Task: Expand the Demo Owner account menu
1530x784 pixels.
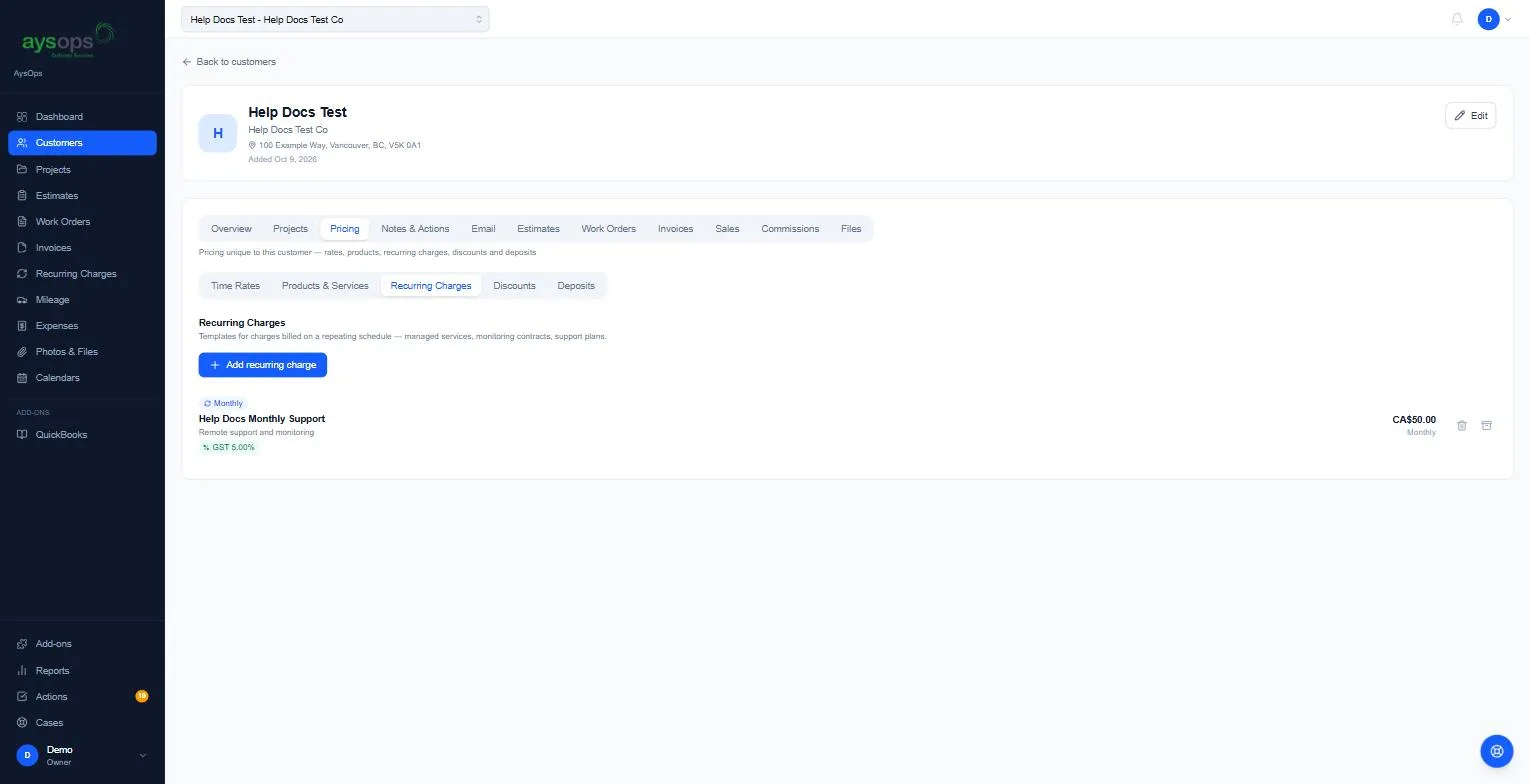Action: [x=82, y=755]
